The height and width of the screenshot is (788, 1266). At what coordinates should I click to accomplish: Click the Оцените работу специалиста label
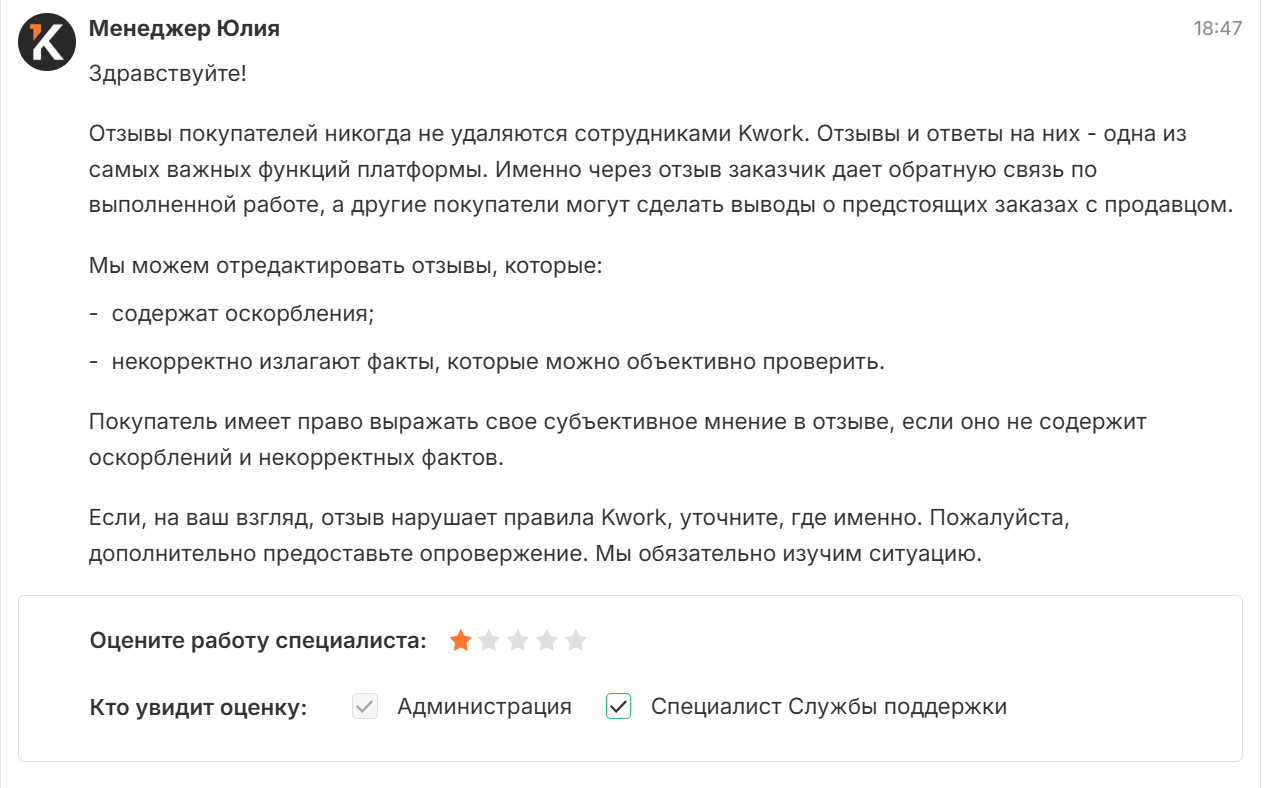click(258, 641)
